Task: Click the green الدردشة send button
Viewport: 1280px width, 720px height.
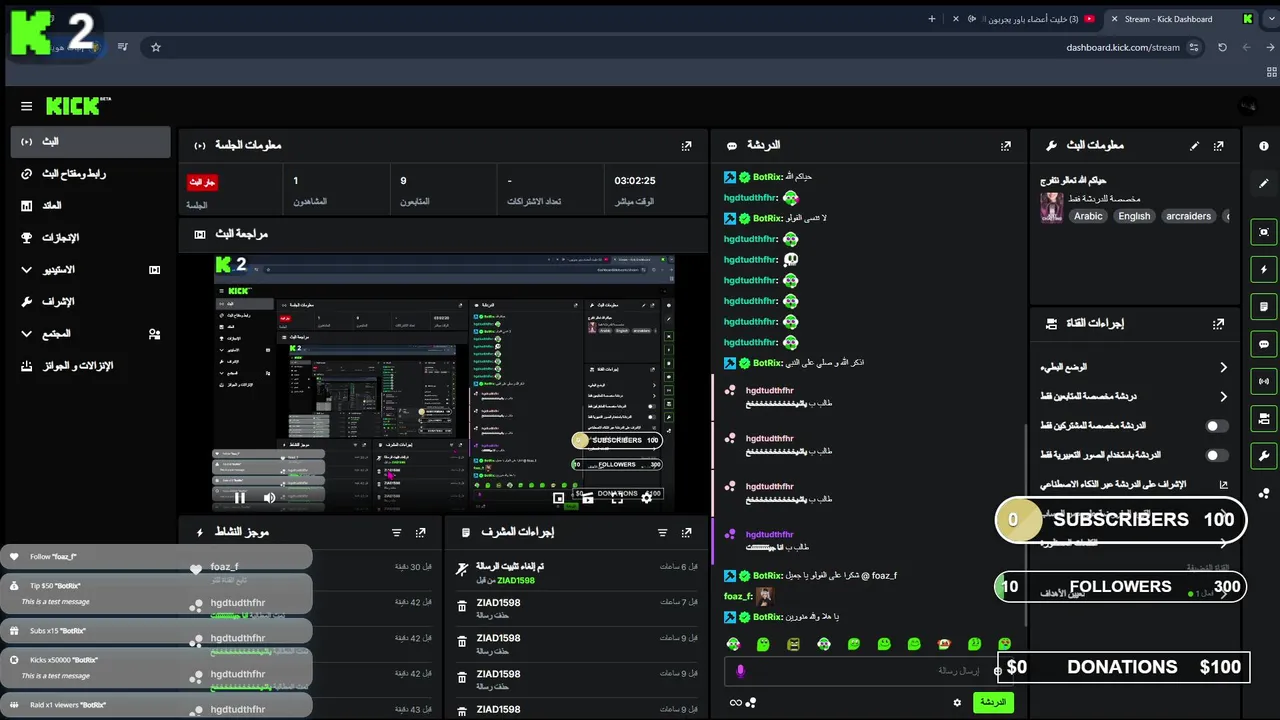Action: click(x=993, y=703)
